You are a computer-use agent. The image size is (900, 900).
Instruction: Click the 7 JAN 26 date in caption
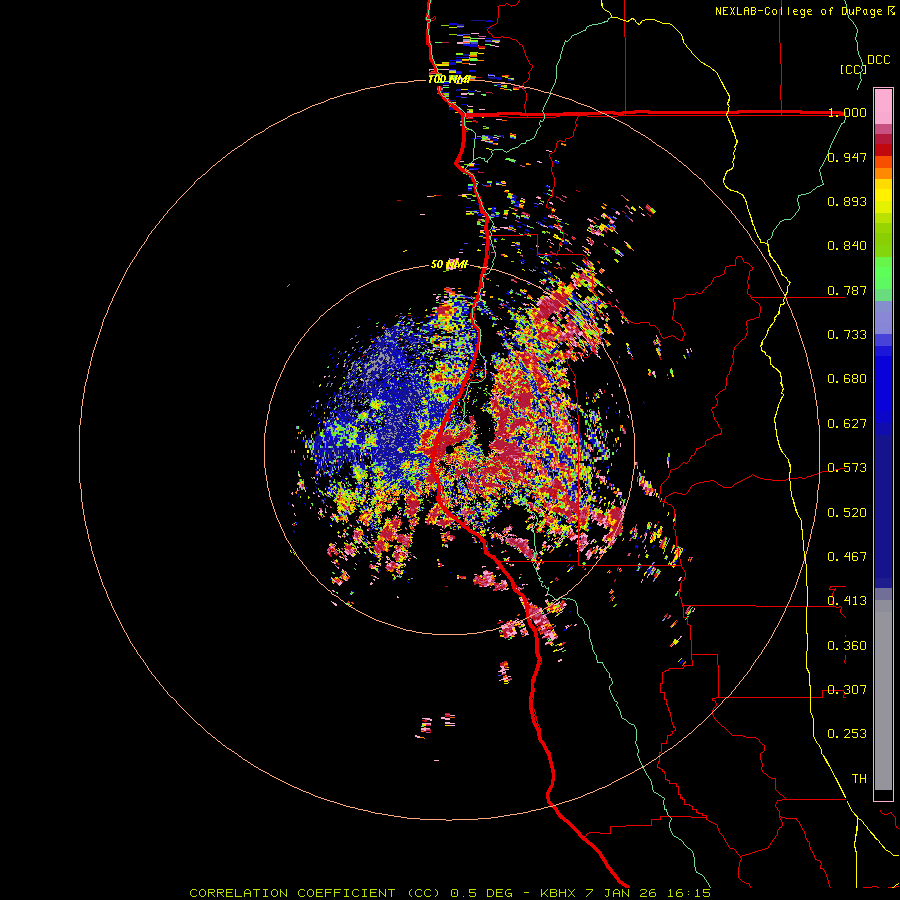[x=622, y=893]
